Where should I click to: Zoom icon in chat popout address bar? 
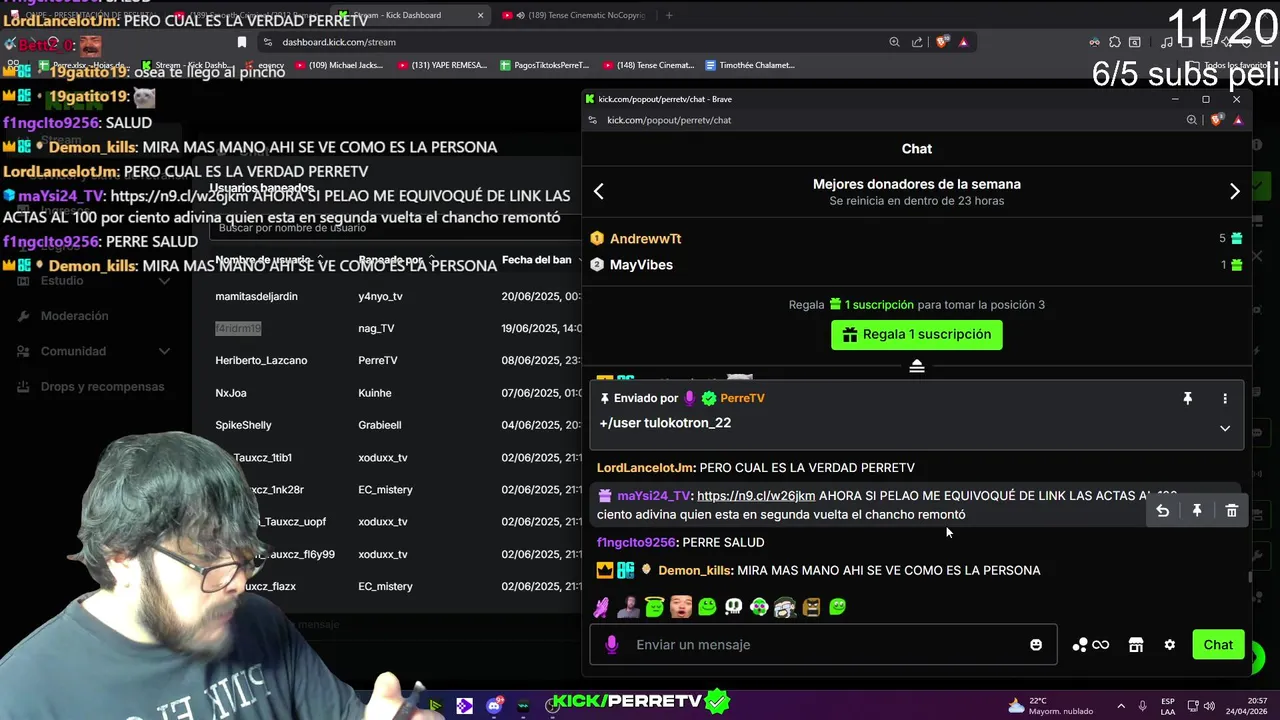[x=1191, y=120]
